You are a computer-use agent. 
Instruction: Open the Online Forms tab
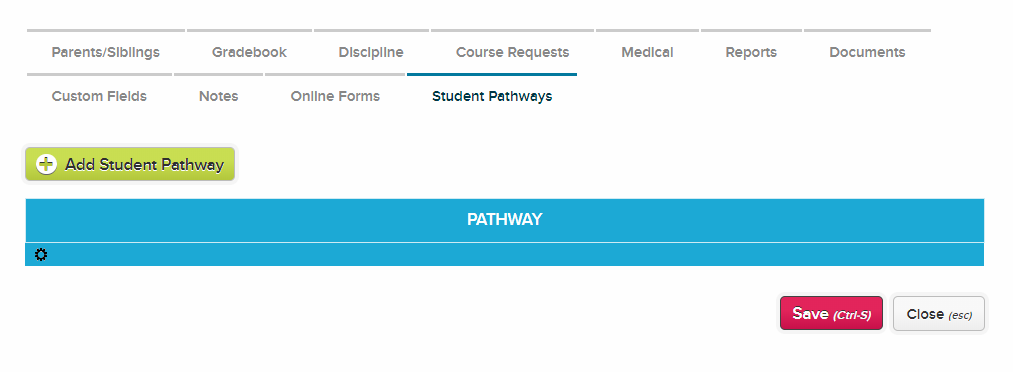335,96
